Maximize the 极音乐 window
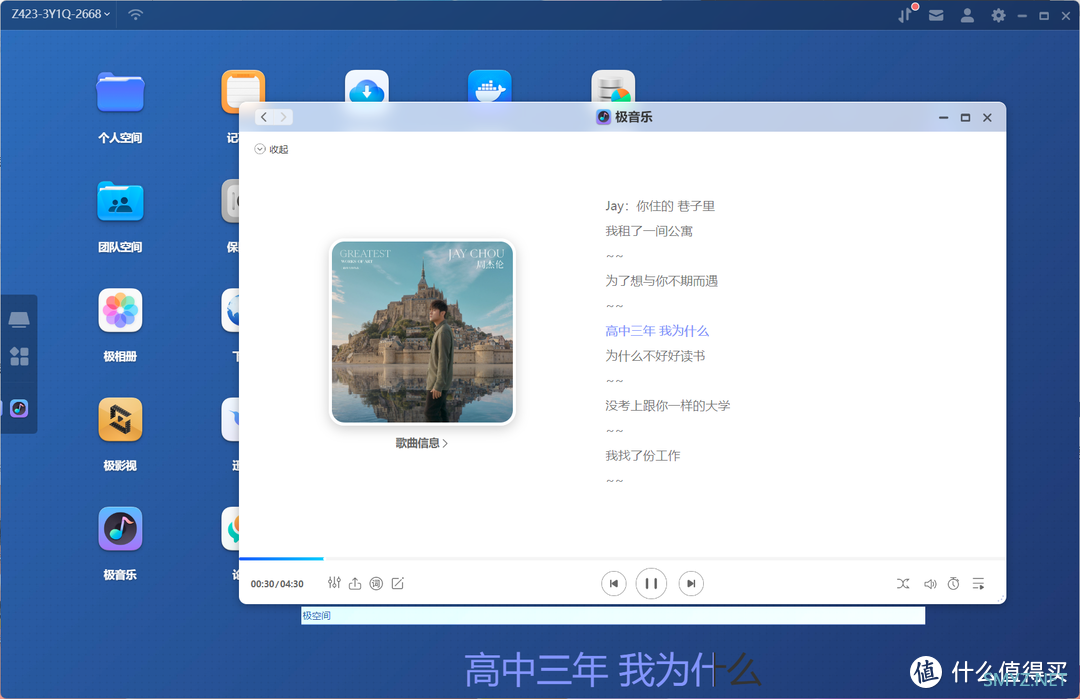The height and width of the screenshot is (699, 1080). point(965,118)
